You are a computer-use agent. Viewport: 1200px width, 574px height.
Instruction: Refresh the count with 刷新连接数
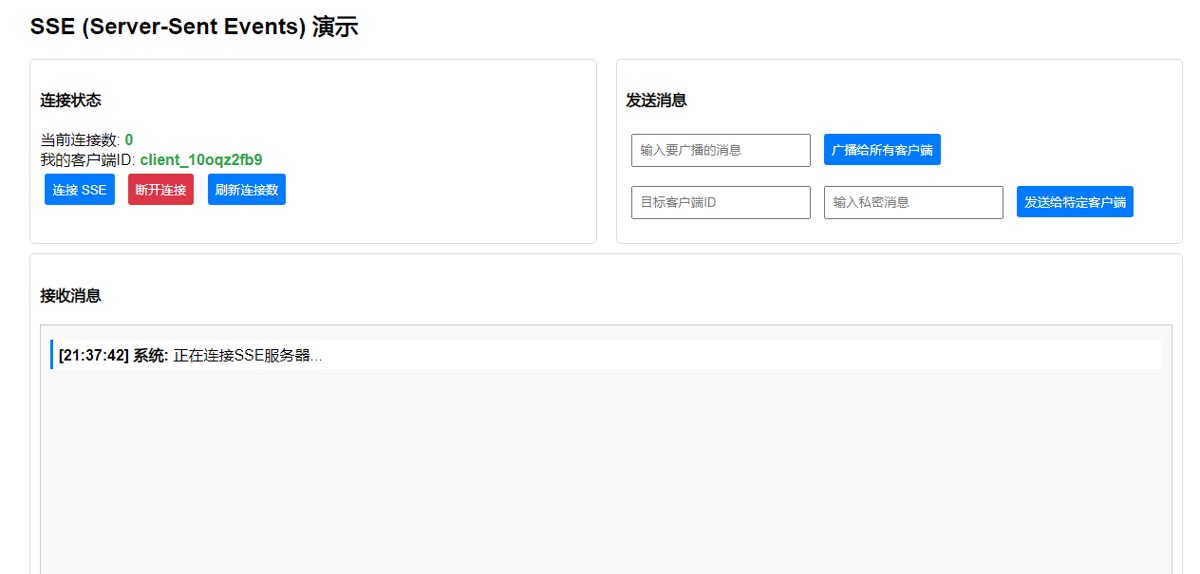(x=247, y=190)
